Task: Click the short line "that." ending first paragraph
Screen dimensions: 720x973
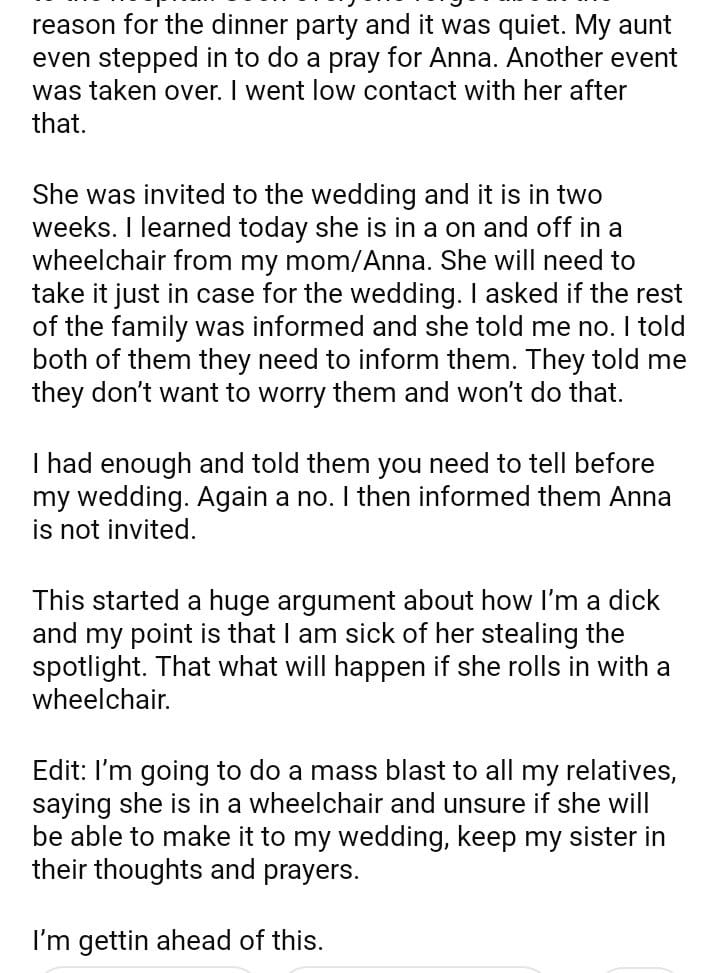Action: [60, 124]
